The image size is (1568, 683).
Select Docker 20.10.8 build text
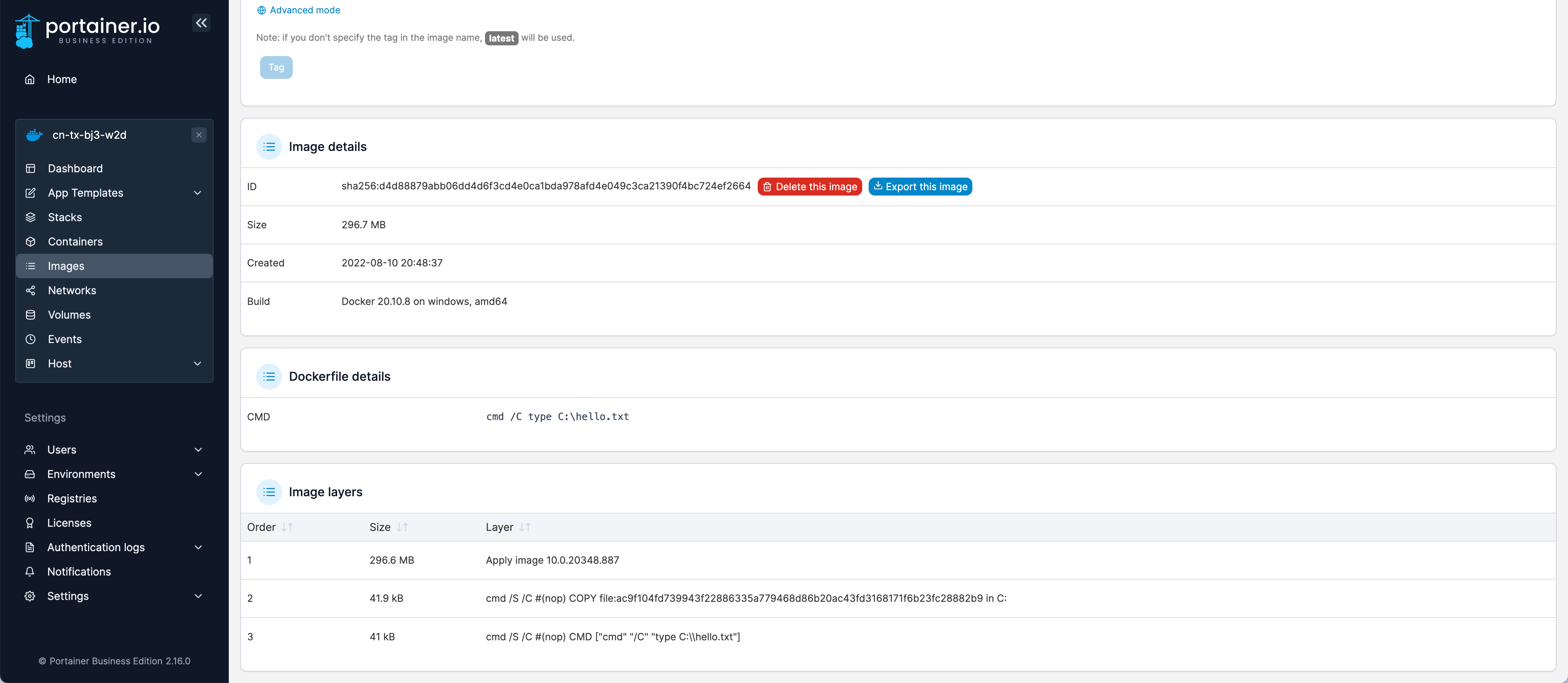[x=424, y=301]
